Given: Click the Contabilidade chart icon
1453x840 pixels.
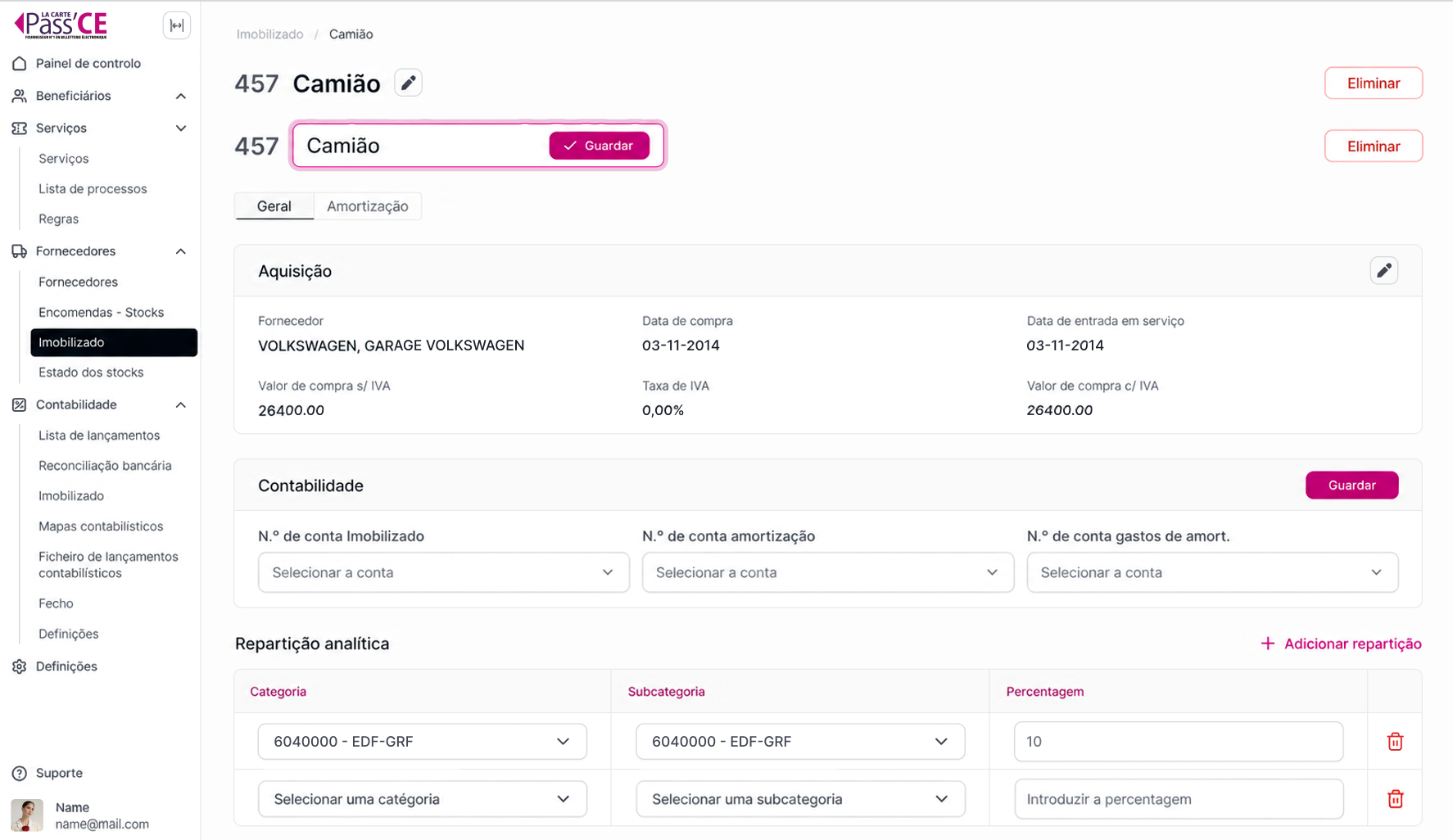Looking at the screenshot, I should point(20,404).
